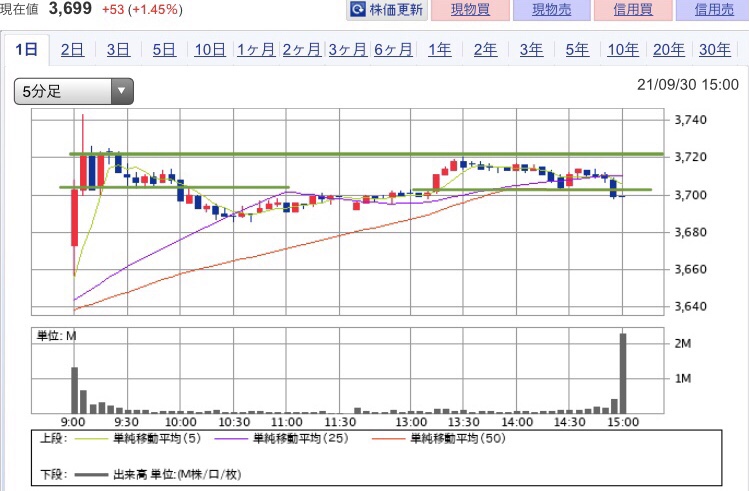
Task: Click the 11:30 time axis label
Action: (340, 422)
